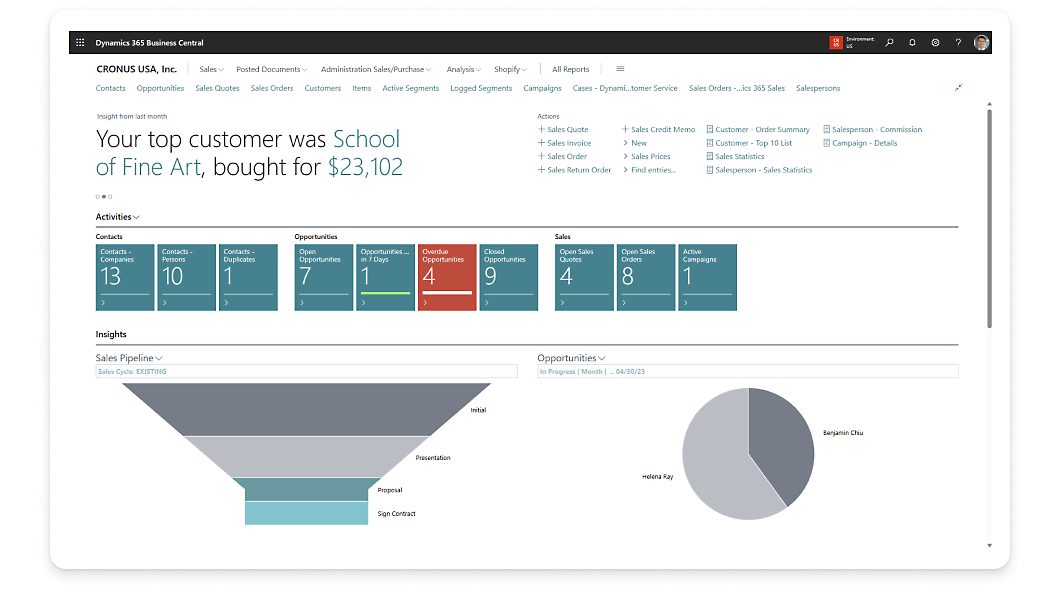Open Sales Orders navigation link
This screenshot has width=1060, height=596.
(272, 88)
